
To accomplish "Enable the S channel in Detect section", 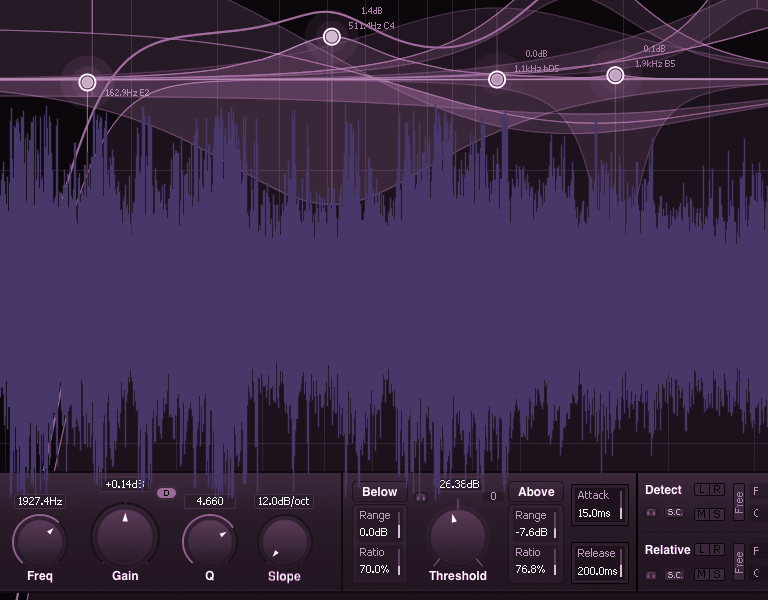I will pyautogui.click(x=717, y=514).
